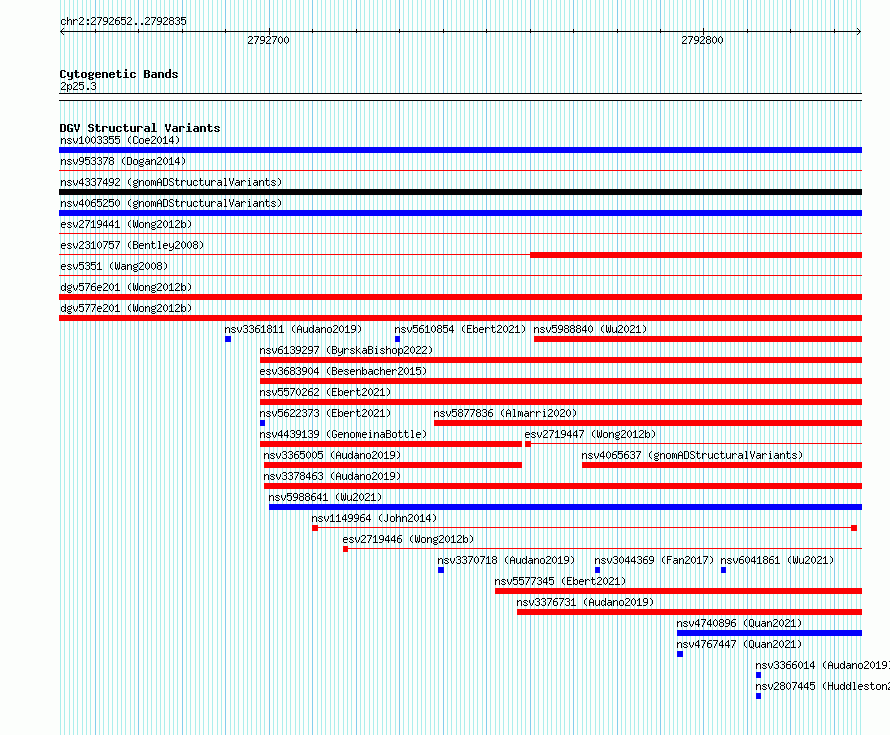Select the blue bar of nsv5988641

click(x=565, y=507)
